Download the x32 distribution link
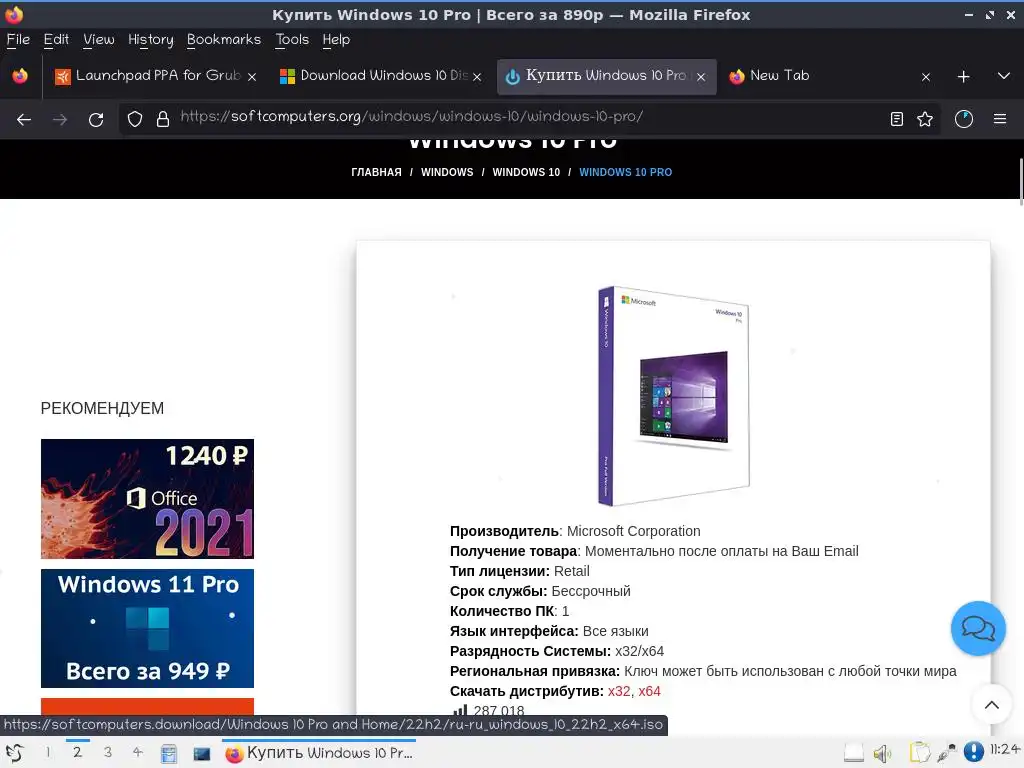Viewport: 1024px width, 768px height. pos(619,691)
